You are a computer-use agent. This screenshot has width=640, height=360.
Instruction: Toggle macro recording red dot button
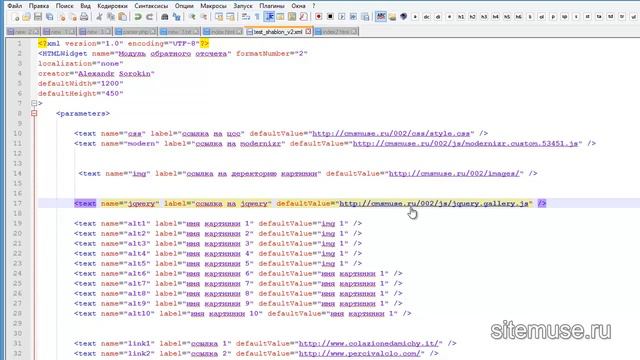point(318,17)
